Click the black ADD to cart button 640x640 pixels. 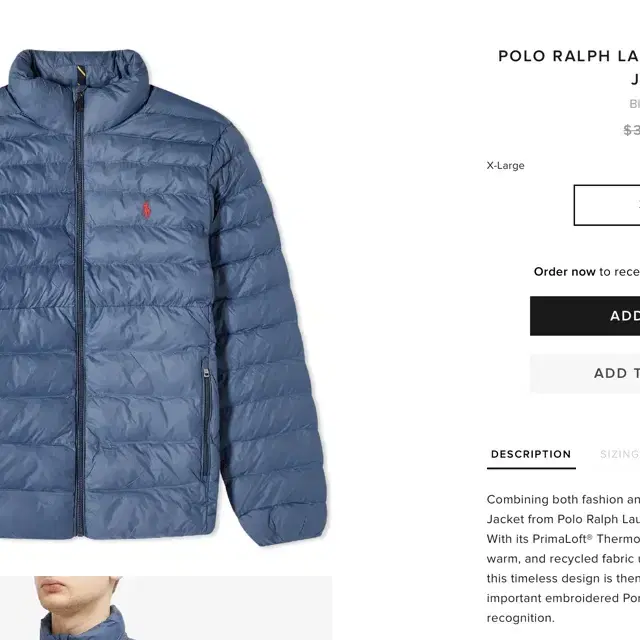click(x=585, y=316)
